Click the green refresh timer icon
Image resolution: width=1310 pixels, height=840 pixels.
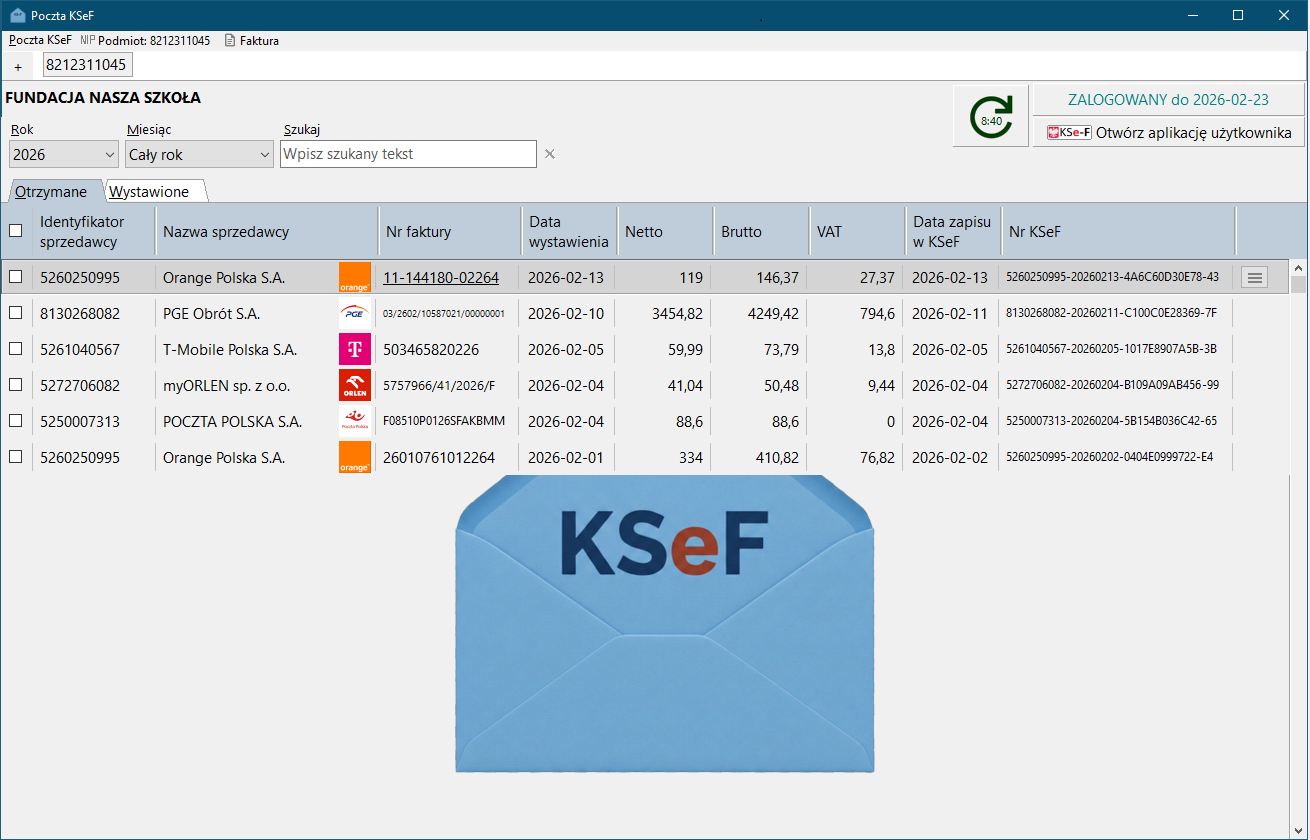(x=990, y=116)
